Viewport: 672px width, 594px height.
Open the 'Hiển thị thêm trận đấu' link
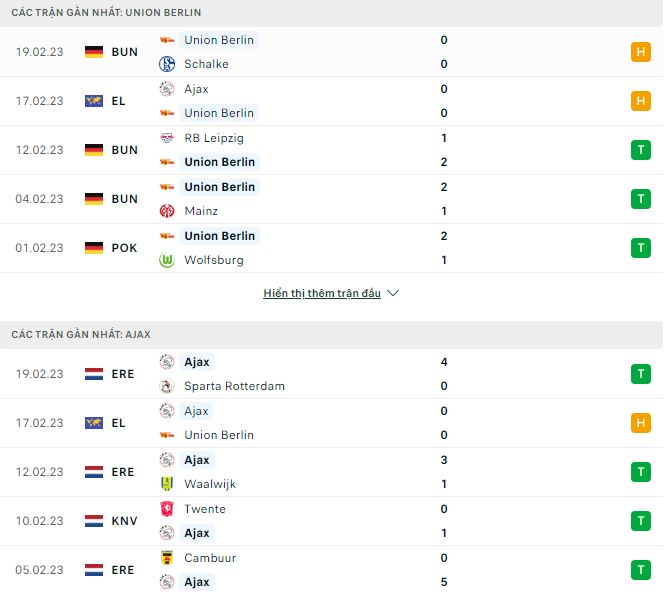[322, 293]
